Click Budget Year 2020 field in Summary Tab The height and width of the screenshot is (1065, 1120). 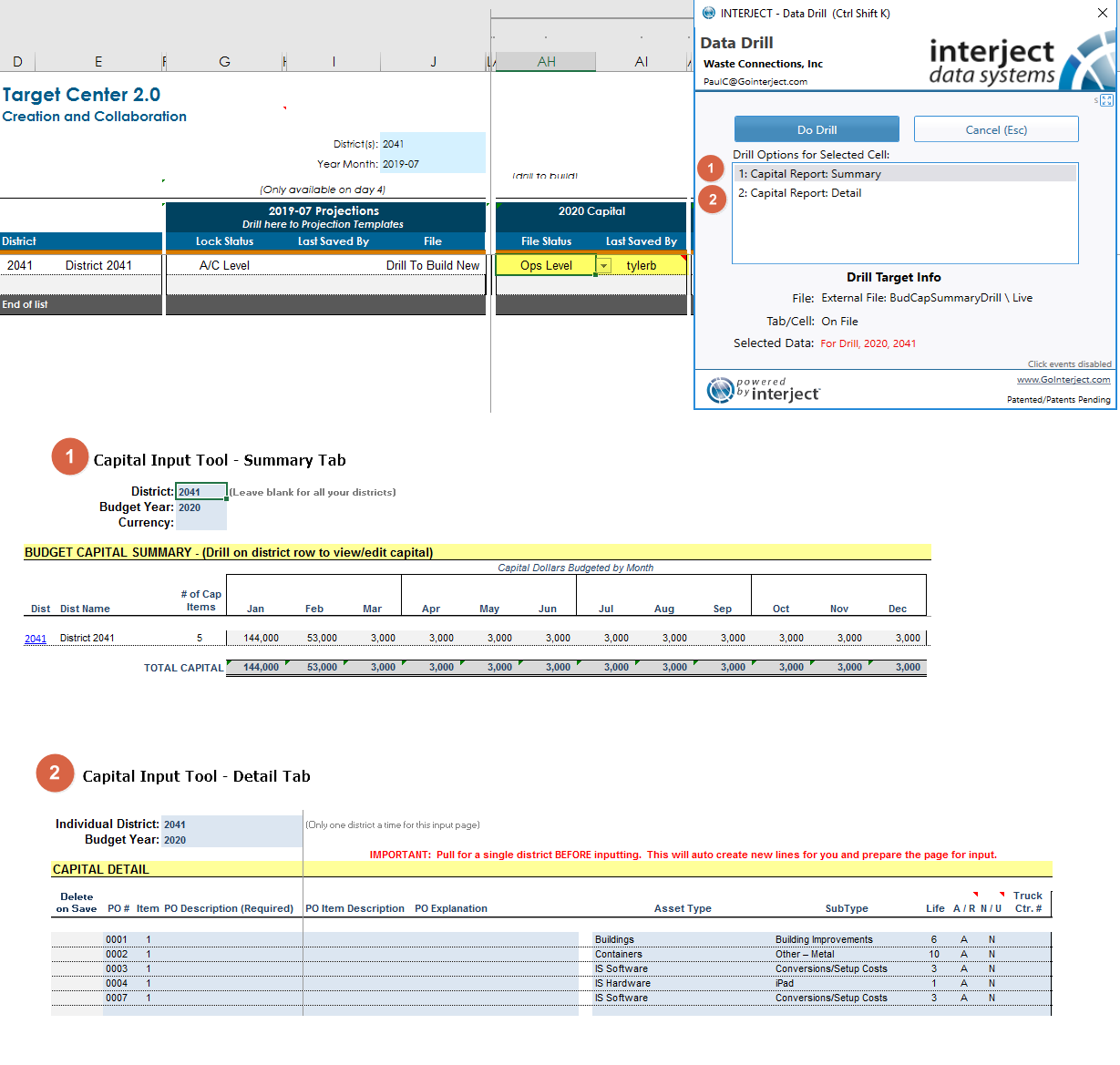(200, 507)
